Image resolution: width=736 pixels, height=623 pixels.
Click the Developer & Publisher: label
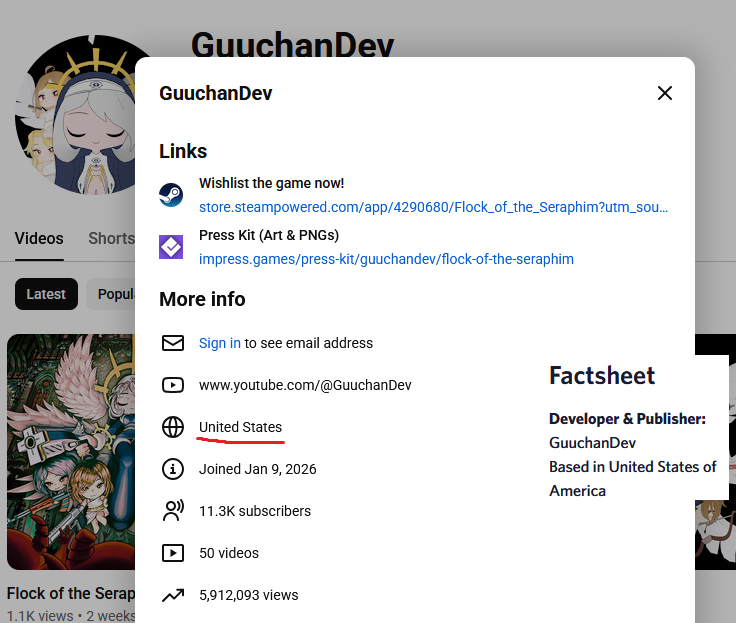pyautogui.click(x=628, y=419)
